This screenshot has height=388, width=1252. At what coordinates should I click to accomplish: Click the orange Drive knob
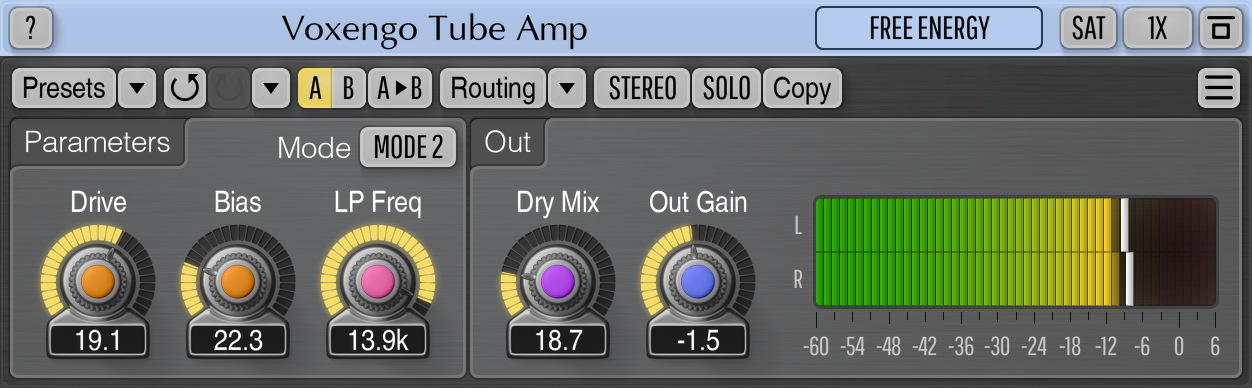pyautogui.click(x=98, y=281)
